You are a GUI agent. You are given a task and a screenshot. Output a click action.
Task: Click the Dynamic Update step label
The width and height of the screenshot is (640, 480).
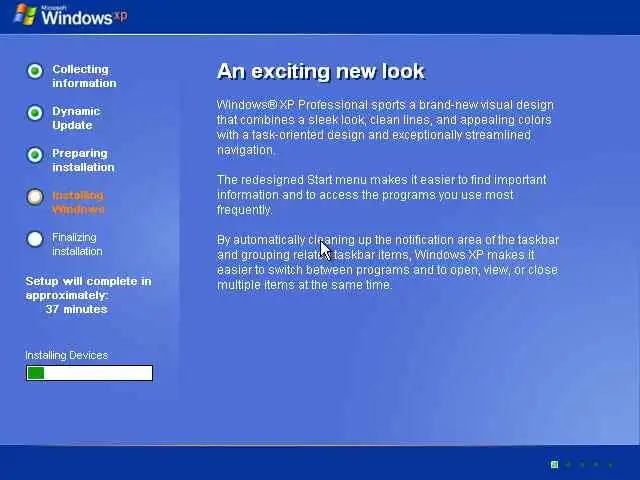pyautogui.click(x=76, y=118)
